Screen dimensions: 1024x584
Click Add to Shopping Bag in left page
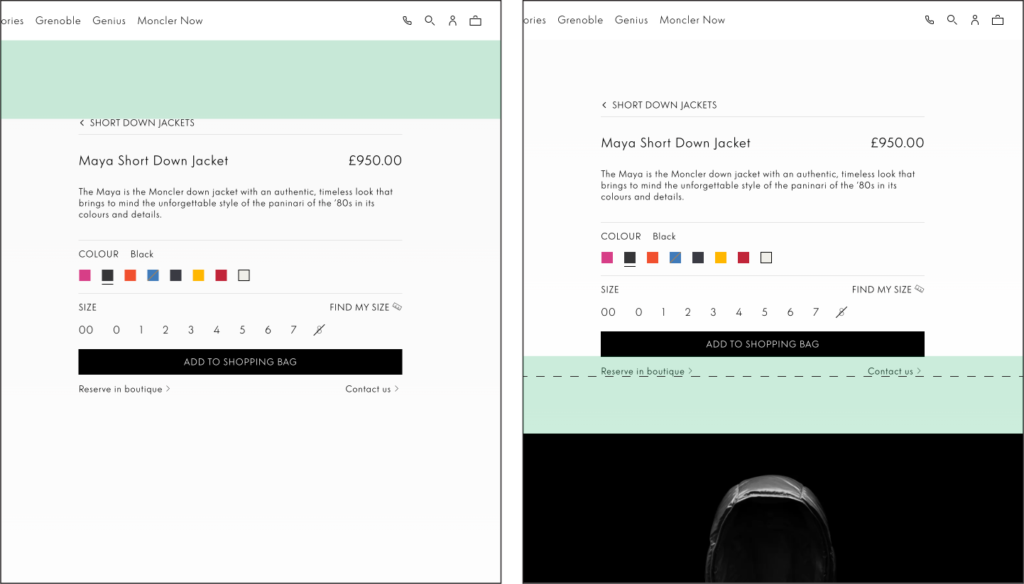point(240,362)
